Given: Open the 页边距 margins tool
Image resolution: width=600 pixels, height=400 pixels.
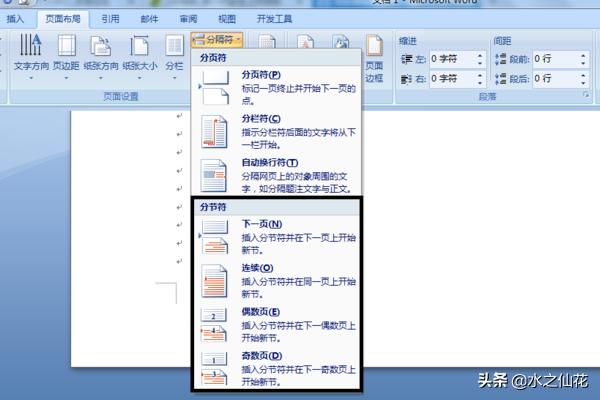Looking at the screenshot, I should [66, 56].
